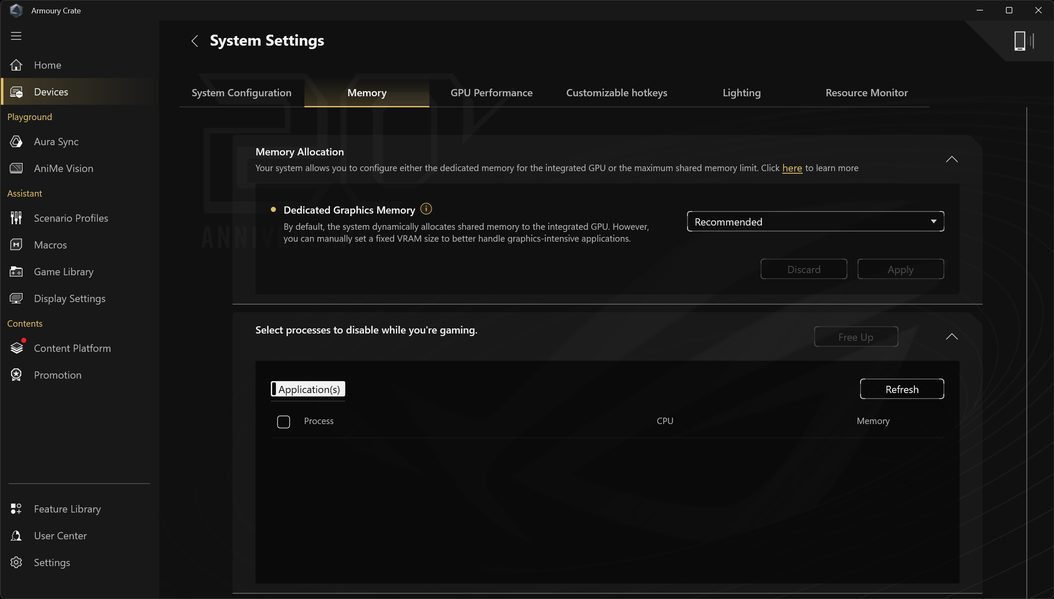The image size is (1054, 599).
Task: Click the vertical scrollbar on the right
Action: [1026, 350]
